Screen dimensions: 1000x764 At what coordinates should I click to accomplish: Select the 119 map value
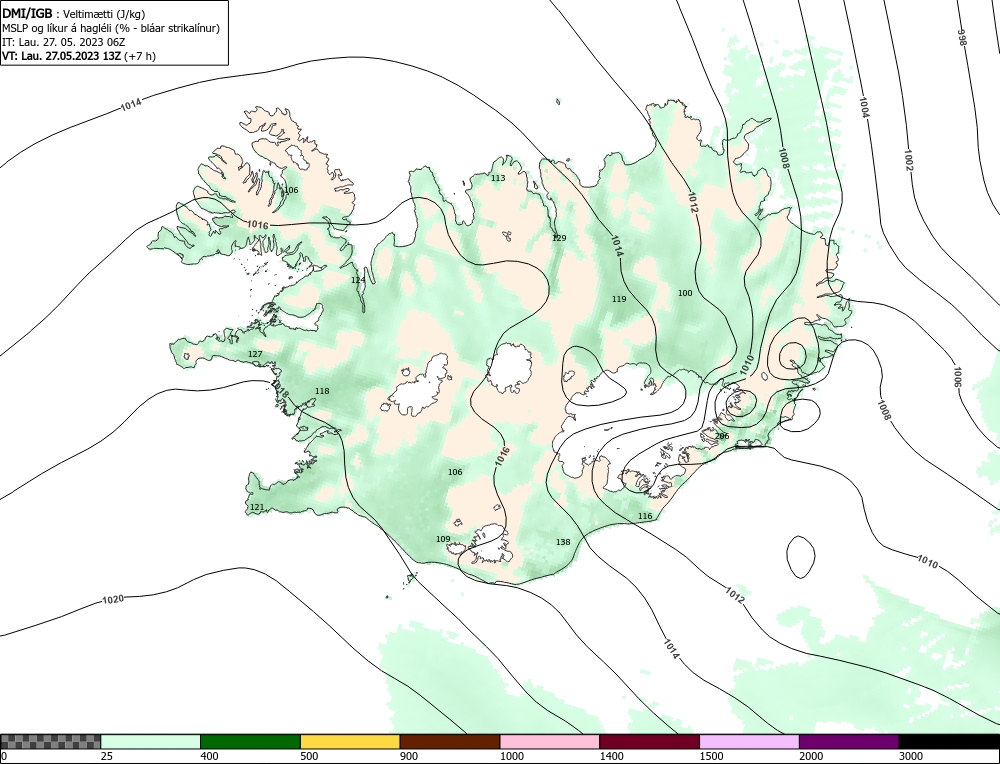click(x=619, y=299)
